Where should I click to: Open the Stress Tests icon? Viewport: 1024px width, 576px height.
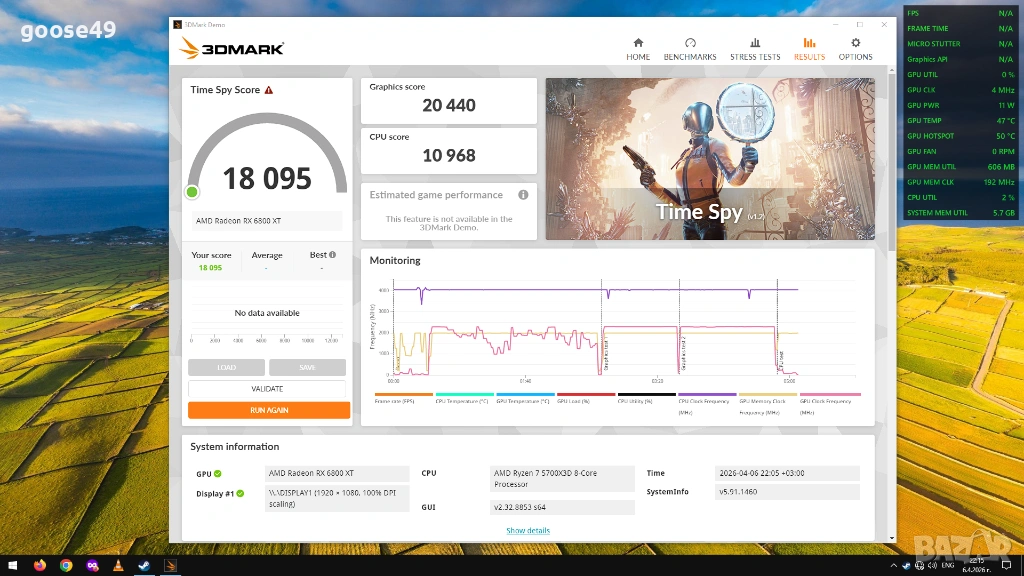755,43
